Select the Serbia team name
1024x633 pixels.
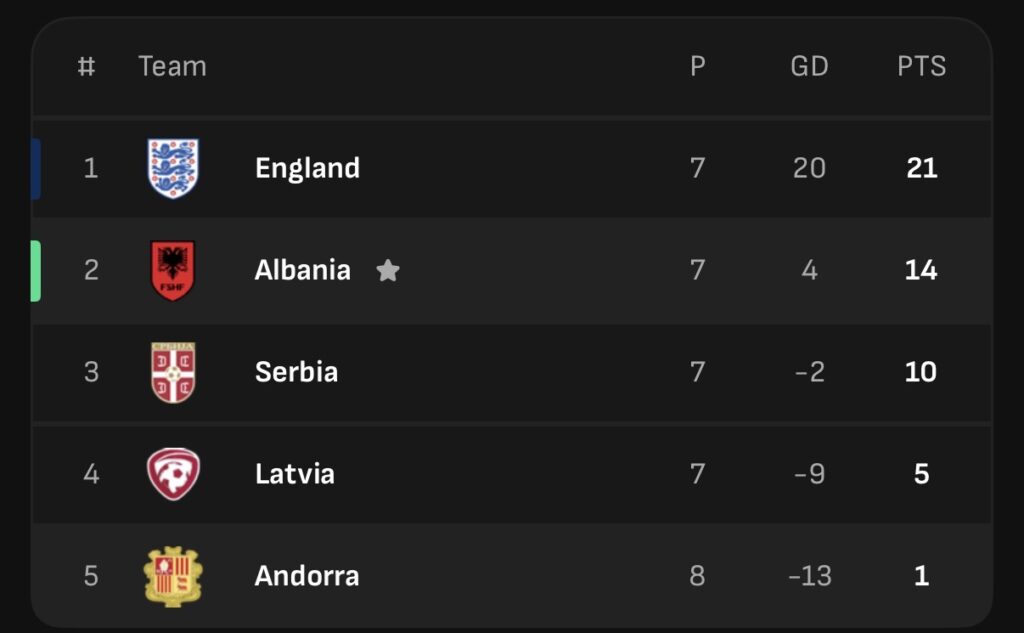296,372
